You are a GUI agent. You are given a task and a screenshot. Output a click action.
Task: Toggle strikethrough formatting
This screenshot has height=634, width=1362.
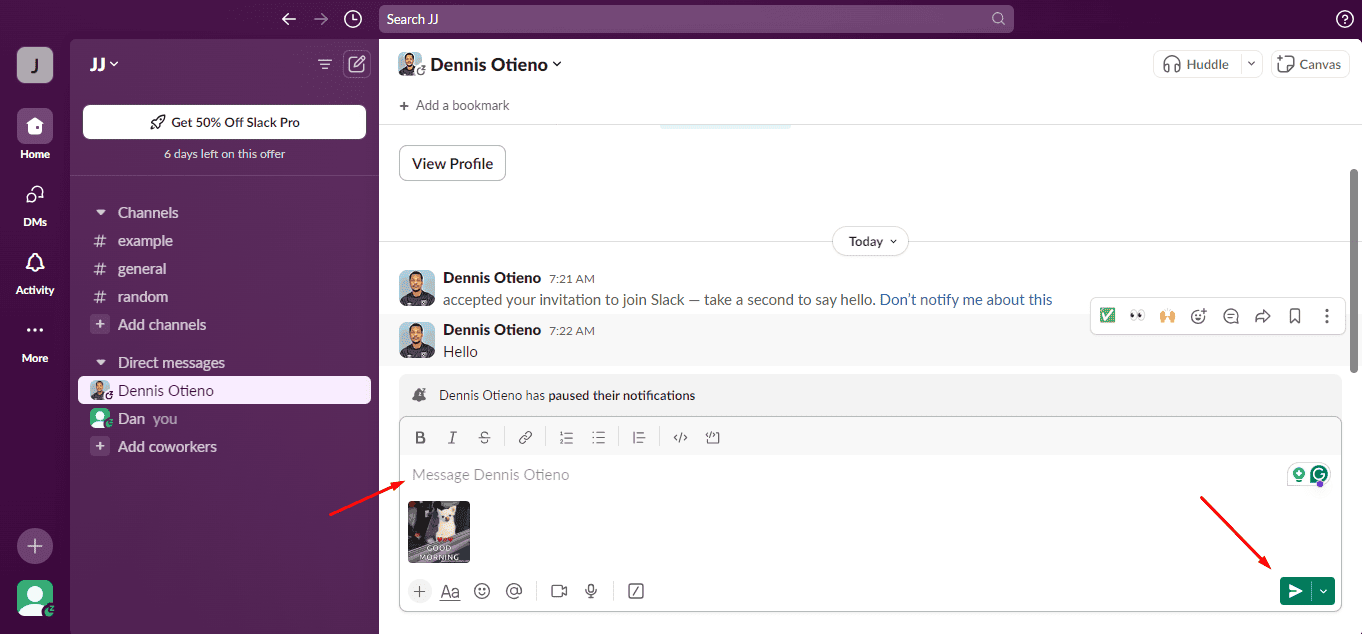pyautogui.click(x=484, y=437)
